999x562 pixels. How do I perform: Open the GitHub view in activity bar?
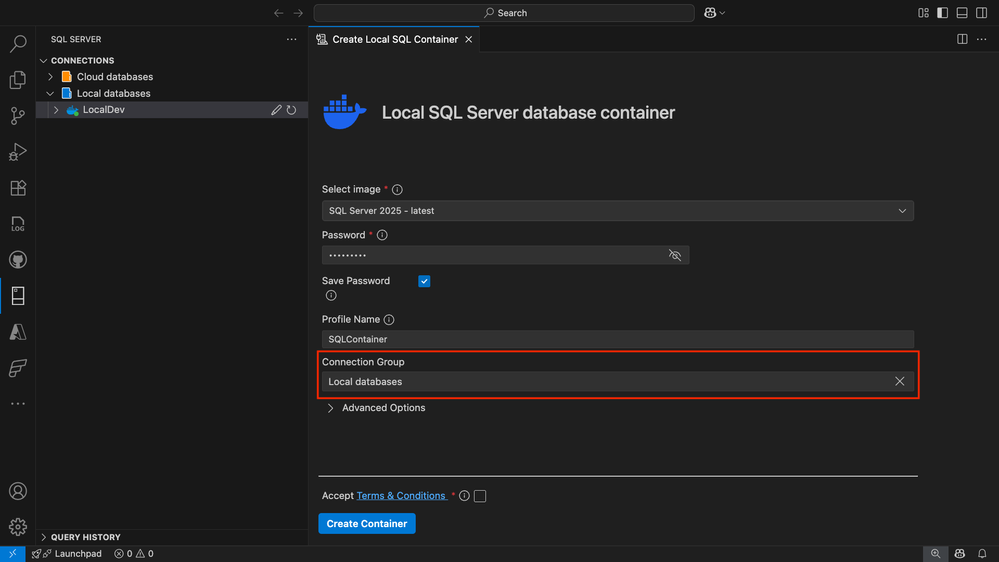click(x=18, y=260)
